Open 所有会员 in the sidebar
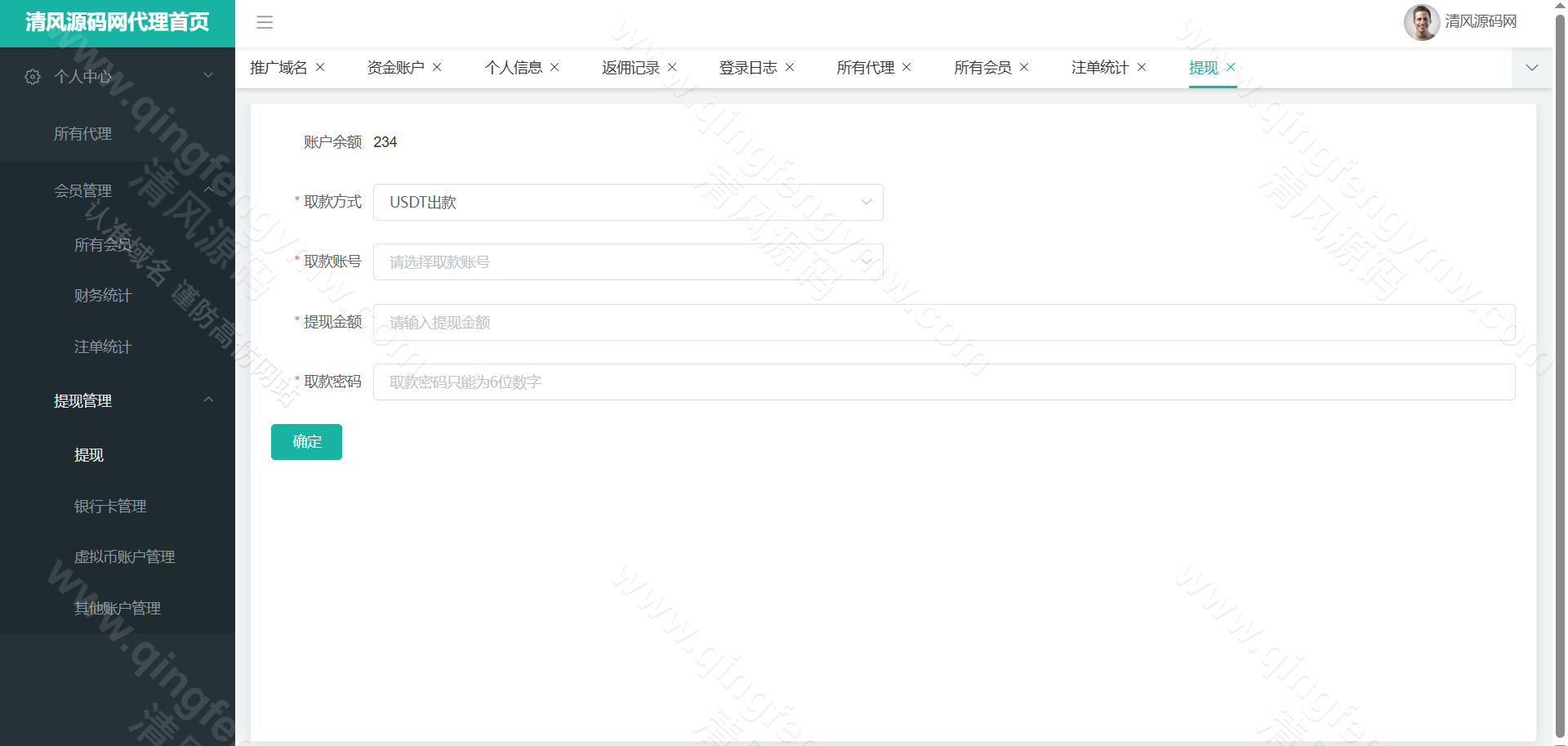Screen dimensions: 1568x746 click(x=118, y=244)
